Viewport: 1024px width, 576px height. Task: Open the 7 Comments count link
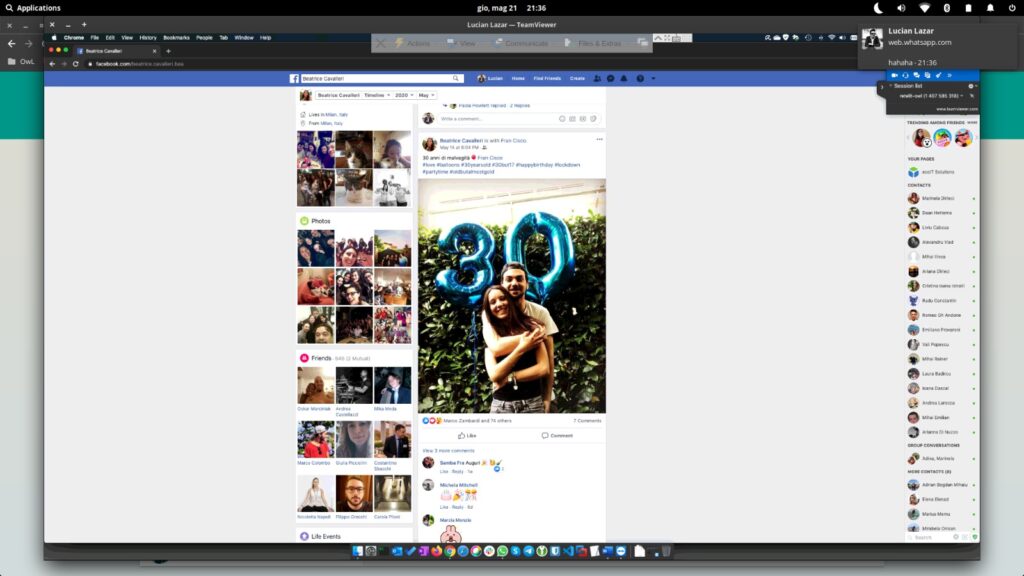pos(587,421)
